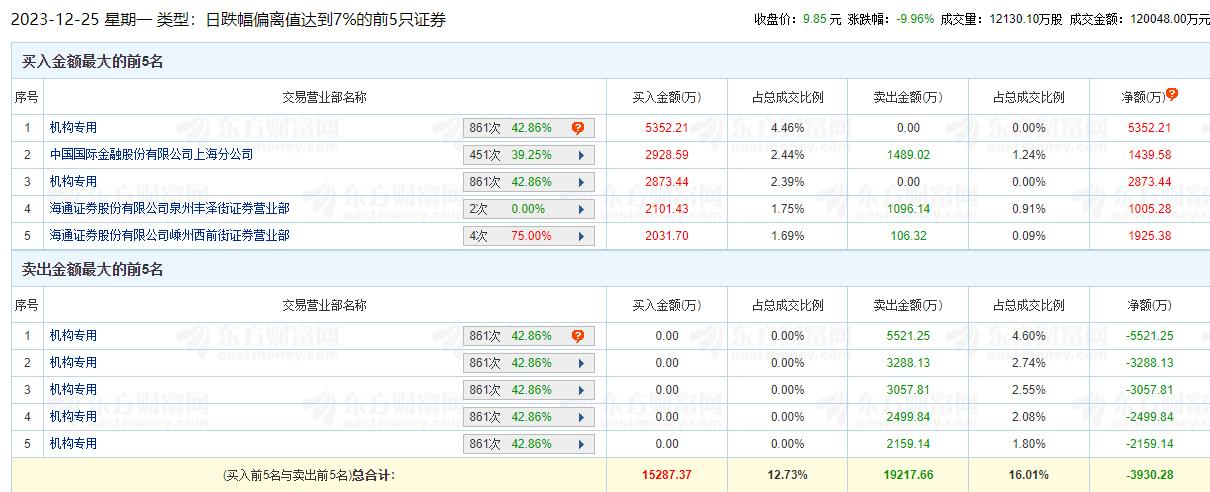Open 海通证券嵊州西前街证券营业部 link
This screenshot has width=1210, height=492.
pyautogui.click(x=169, y=236)
